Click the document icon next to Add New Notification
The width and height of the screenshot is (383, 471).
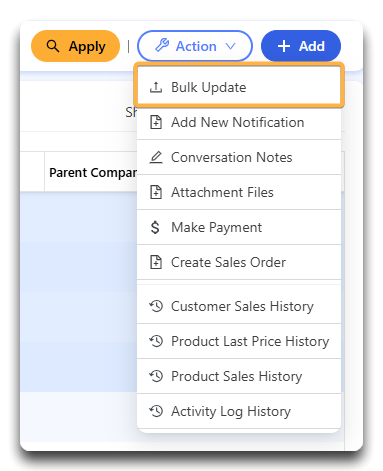(156, 122)
